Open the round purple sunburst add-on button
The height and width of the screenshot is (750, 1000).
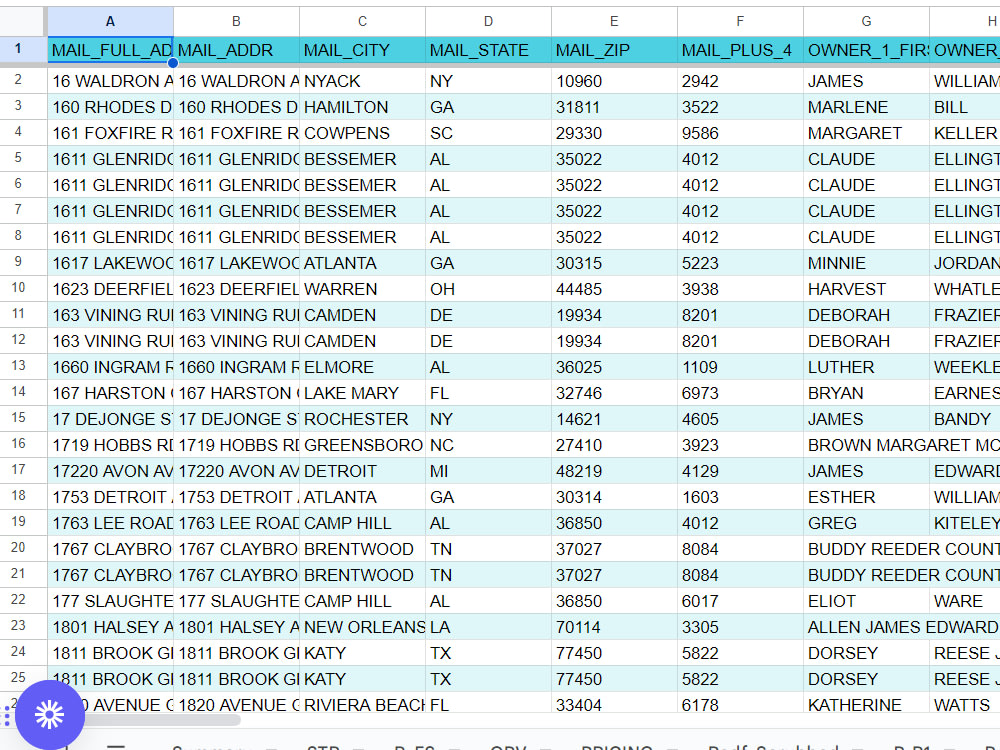click(x=50, y=714)
